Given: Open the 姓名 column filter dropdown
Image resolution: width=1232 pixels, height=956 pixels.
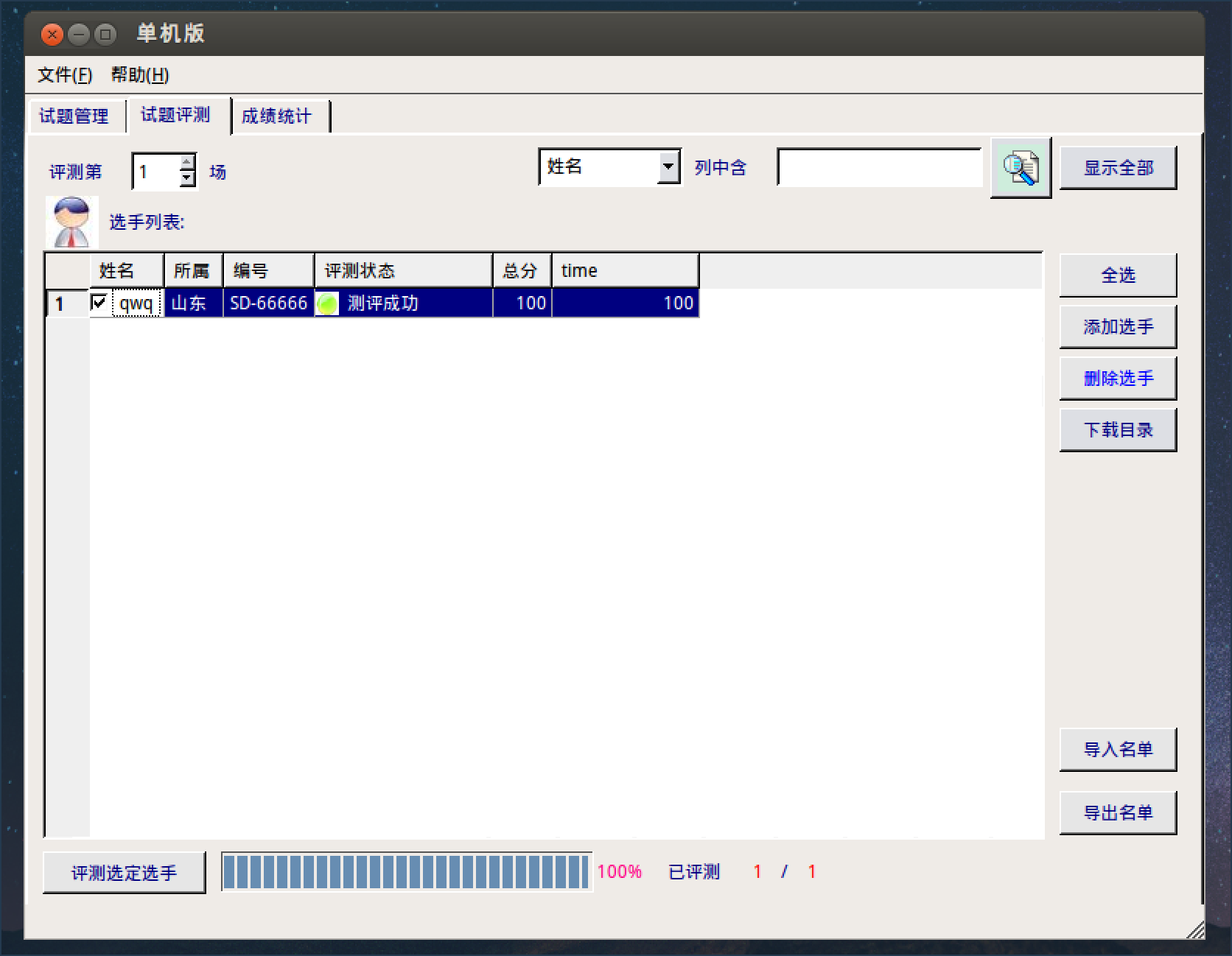Looking at the screenshot, I should tap(668, 167).
